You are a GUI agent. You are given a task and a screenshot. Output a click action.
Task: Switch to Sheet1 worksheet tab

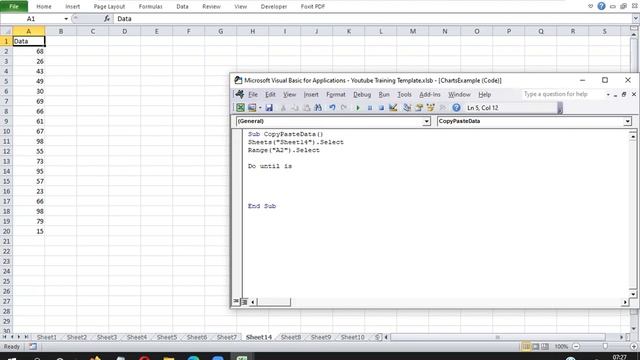coord(47,337)
